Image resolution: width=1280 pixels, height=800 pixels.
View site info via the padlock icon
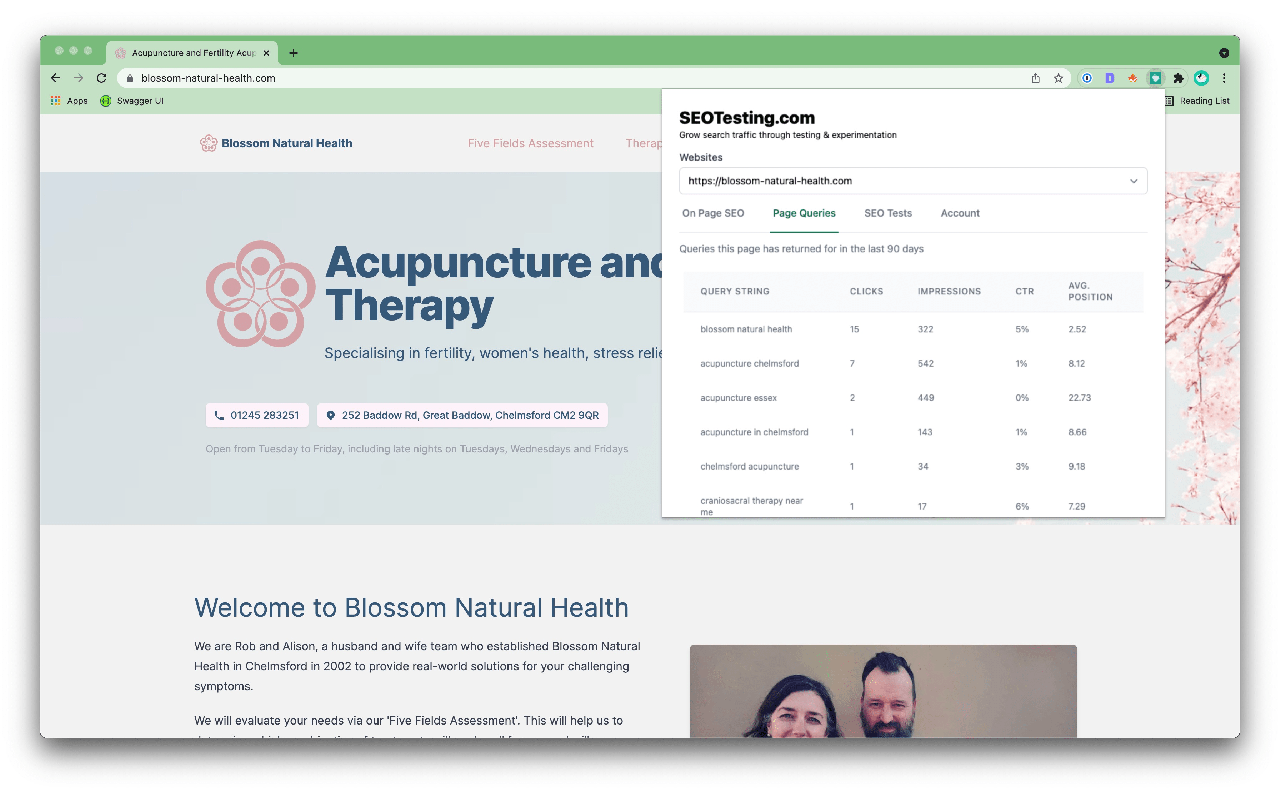129,78
